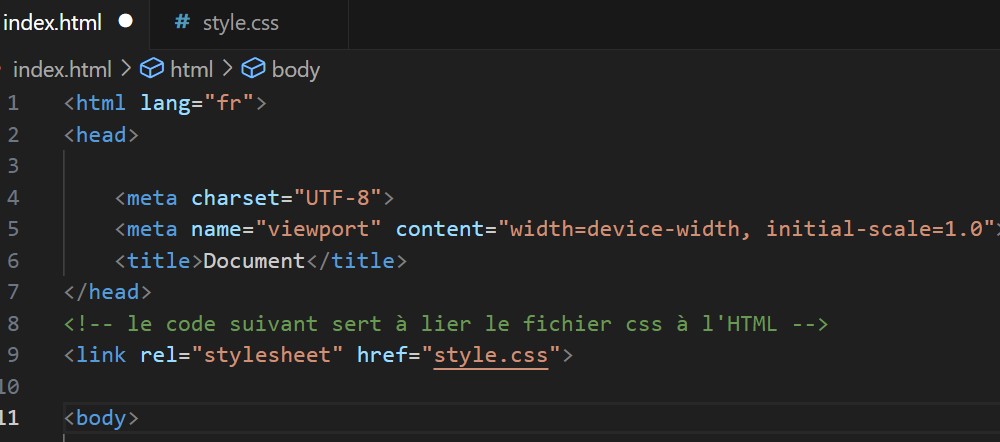Click the body symbol cube icon in breadcrumbs
1000x442 pixels.
click(x=254, y=69)
